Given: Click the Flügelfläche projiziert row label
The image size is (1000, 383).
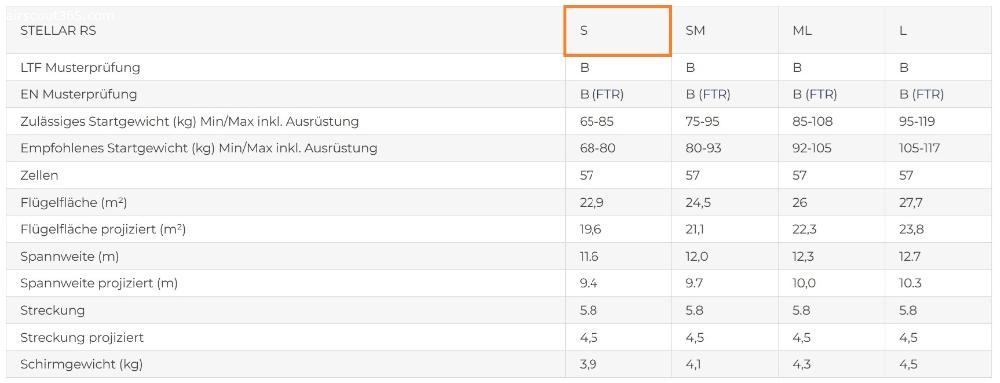Looking at the screenshot, I should [103, 229].
